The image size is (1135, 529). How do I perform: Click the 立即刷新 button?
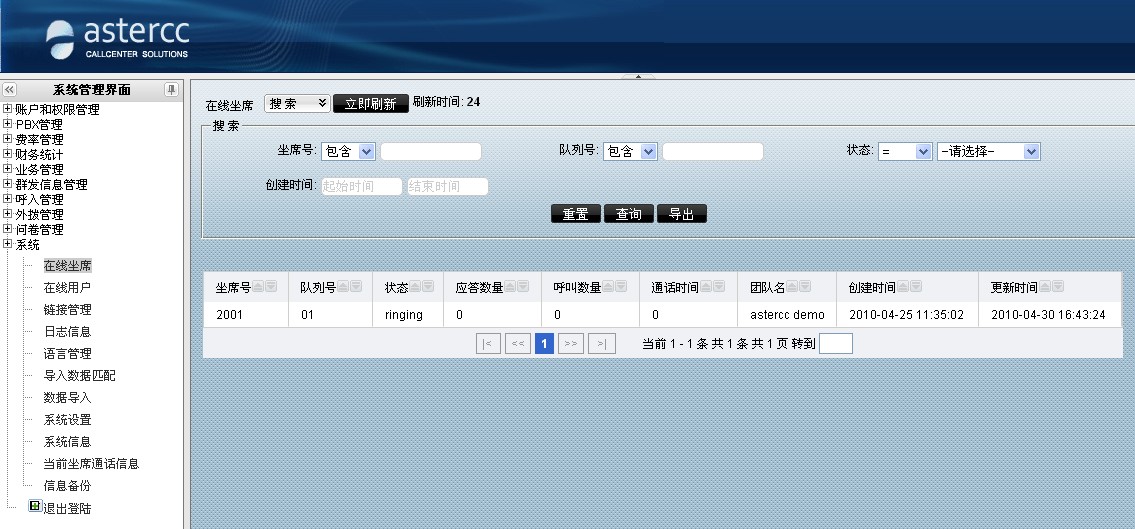pos(371,103)
